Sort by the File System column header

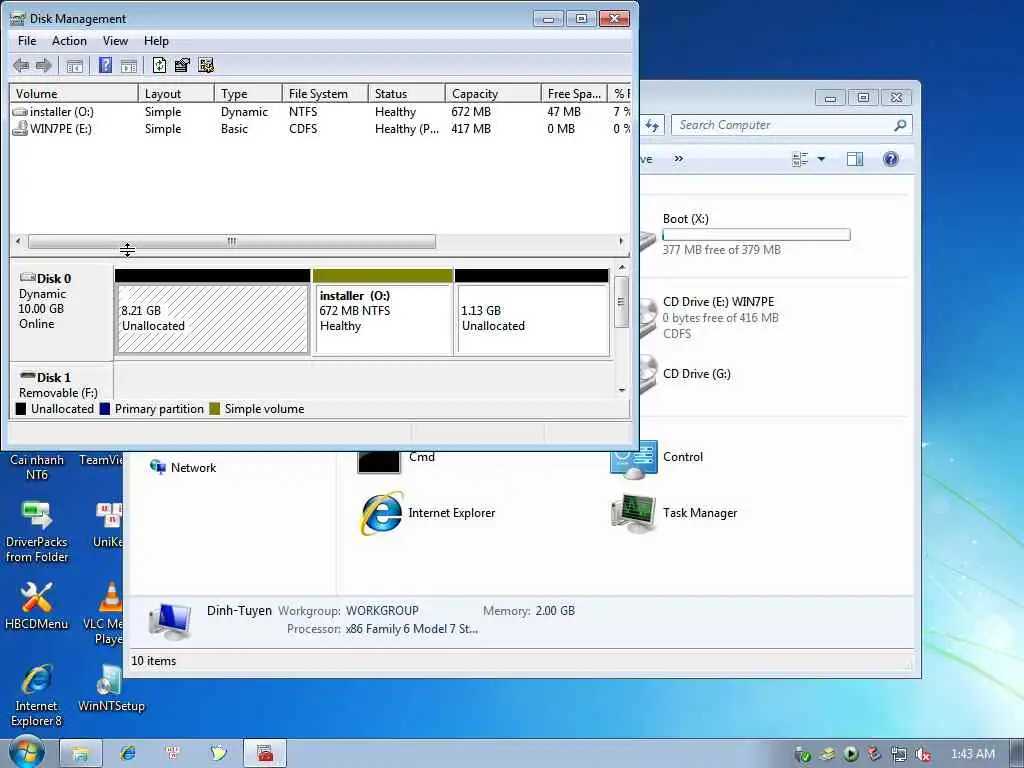point(325,93)
